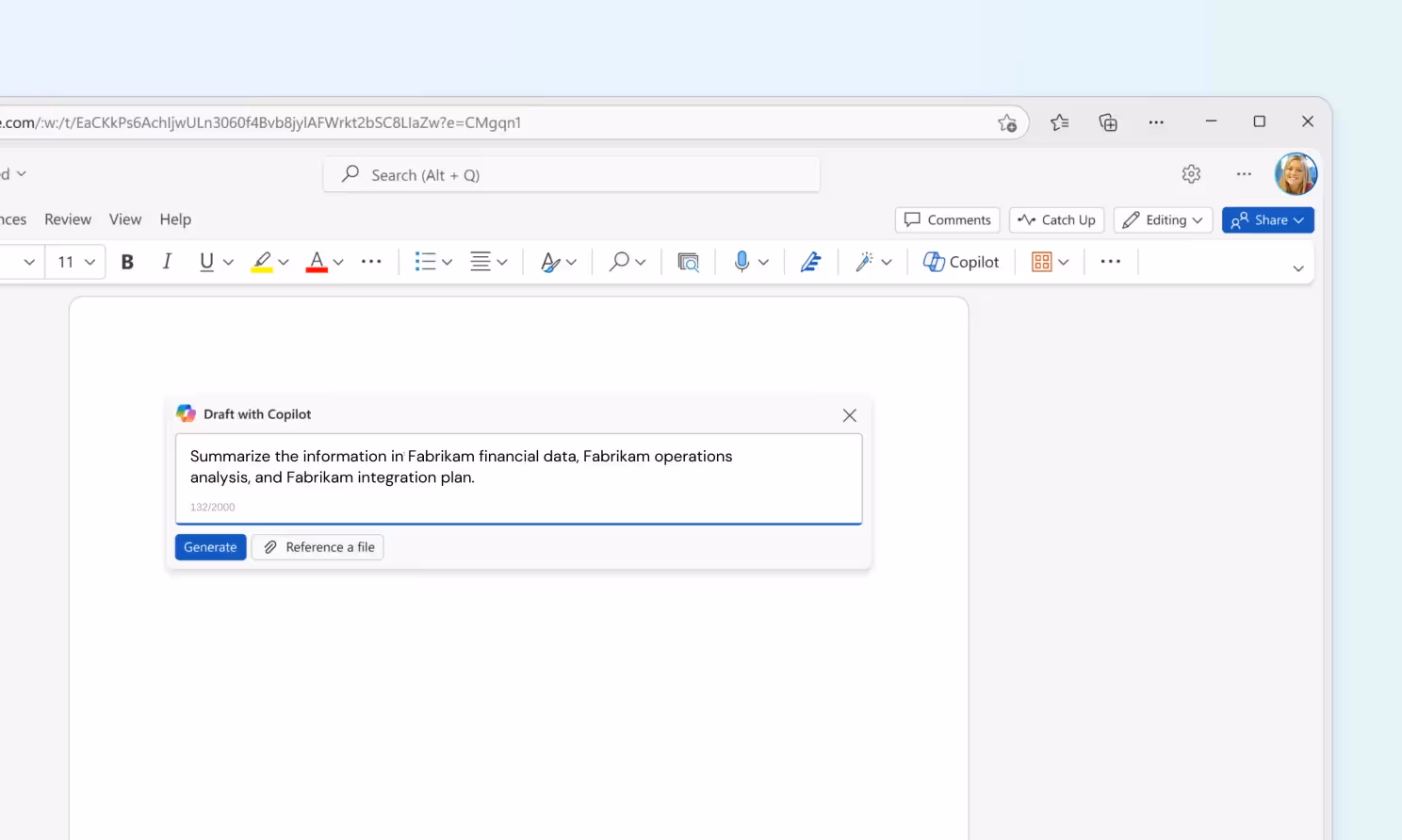
Task: Expand Find options dropdown arrow
Action: click(641, 262)
